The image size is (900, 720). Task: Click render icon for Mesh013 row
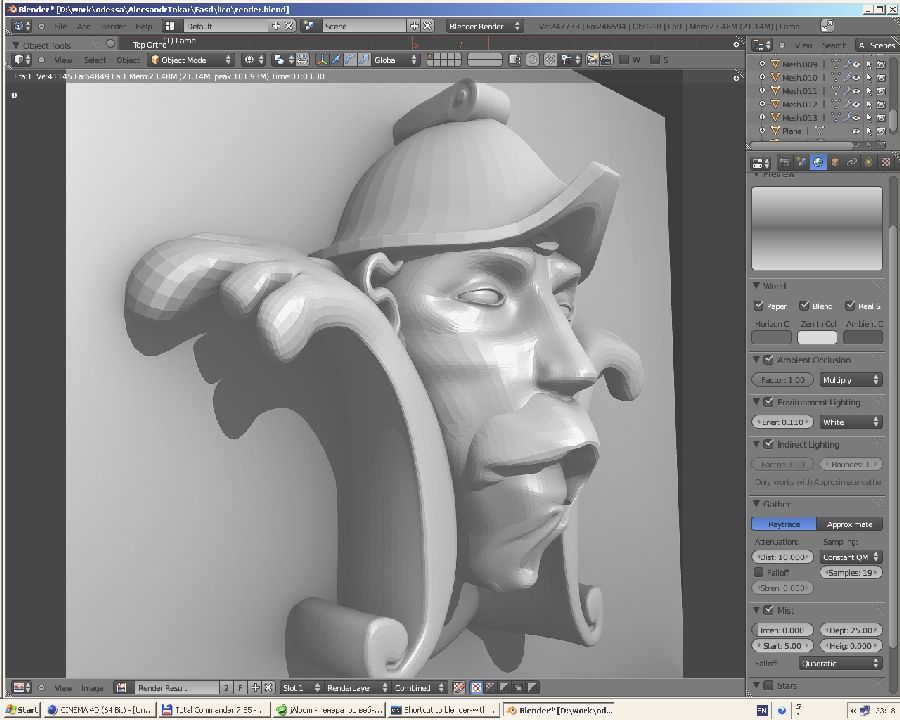point(881,117)
